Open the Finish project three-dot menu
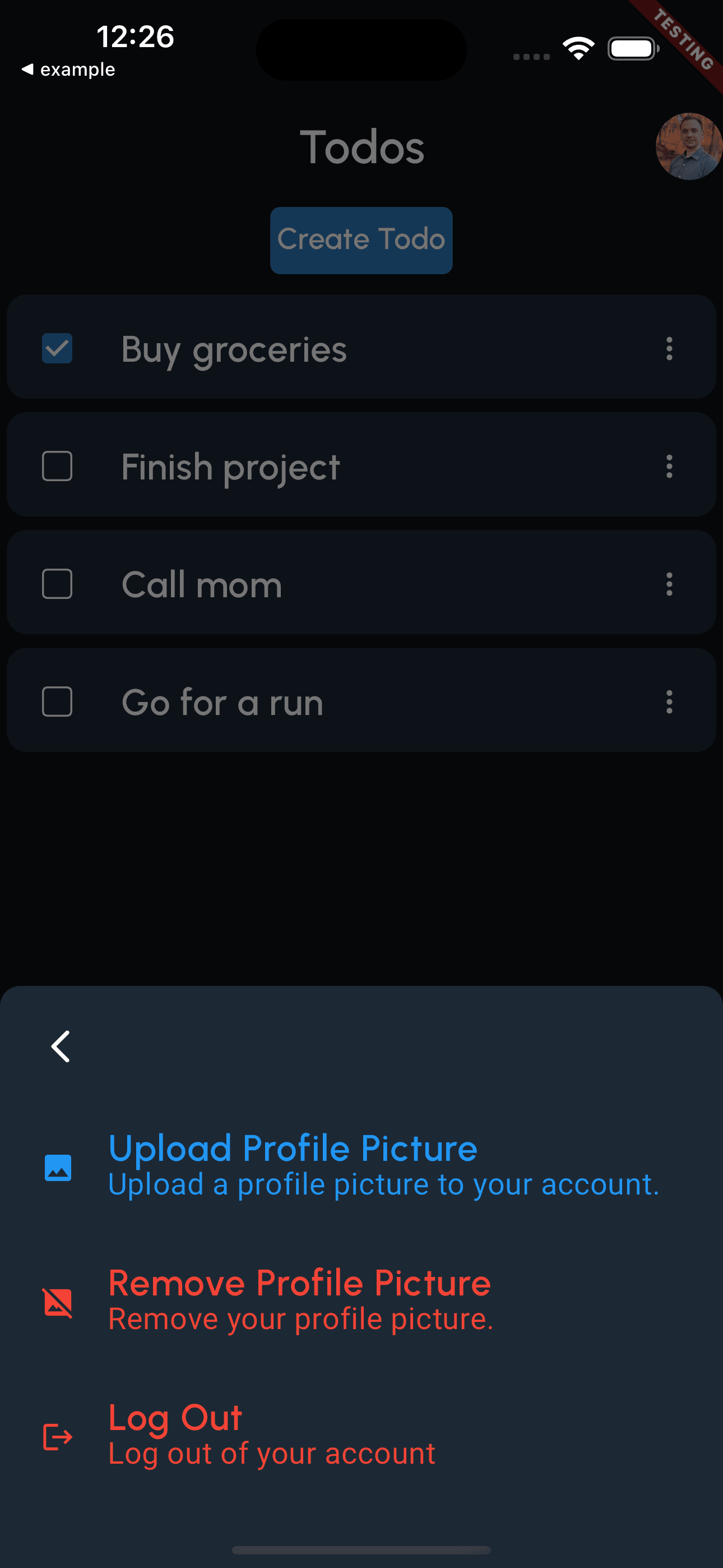The height and width of the screenshot is (1568, 723). point(669,466)
